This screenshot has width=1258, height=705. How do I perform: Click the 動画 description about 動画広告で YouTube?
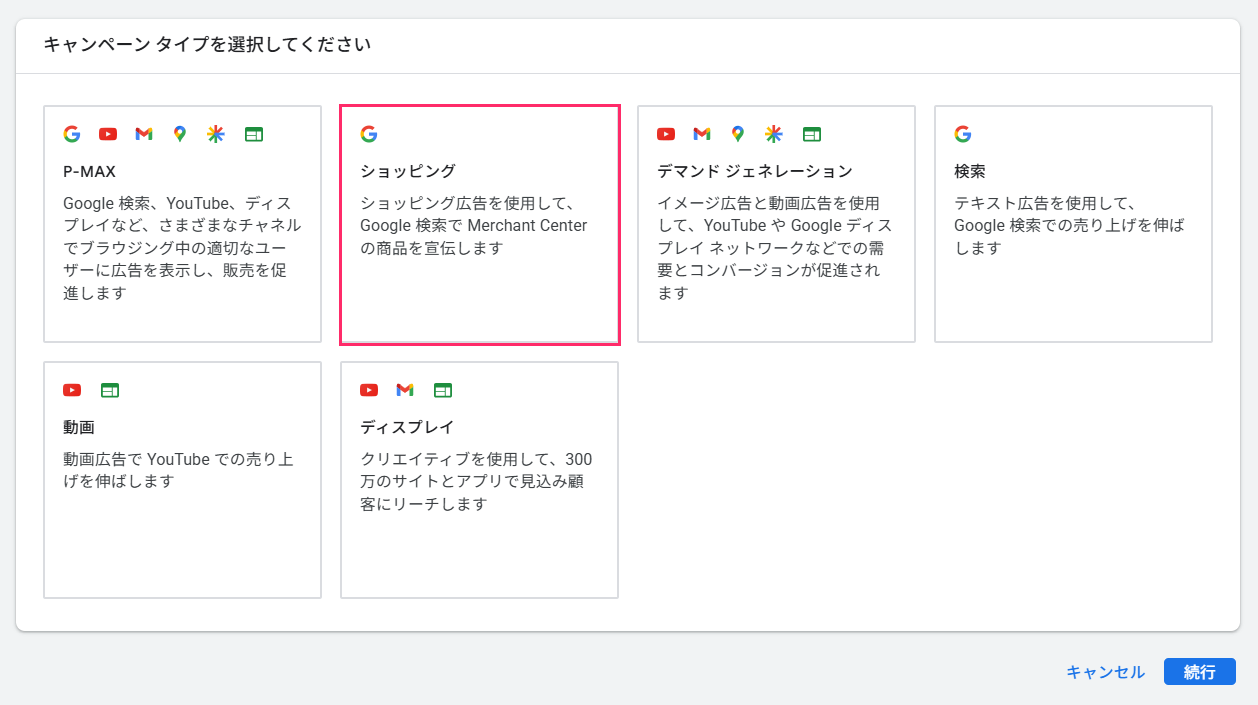(x=178, y=471)
